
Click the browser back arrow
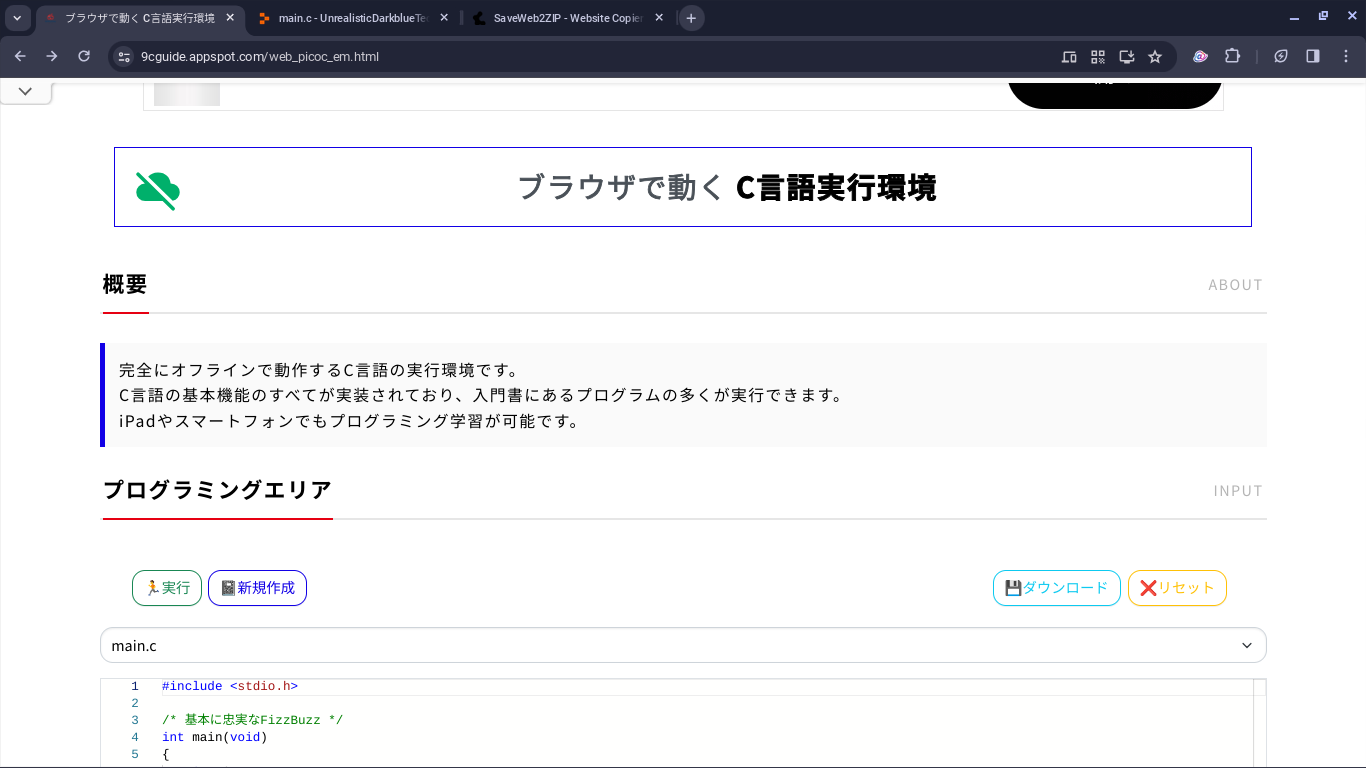click(x=20, y=56)
